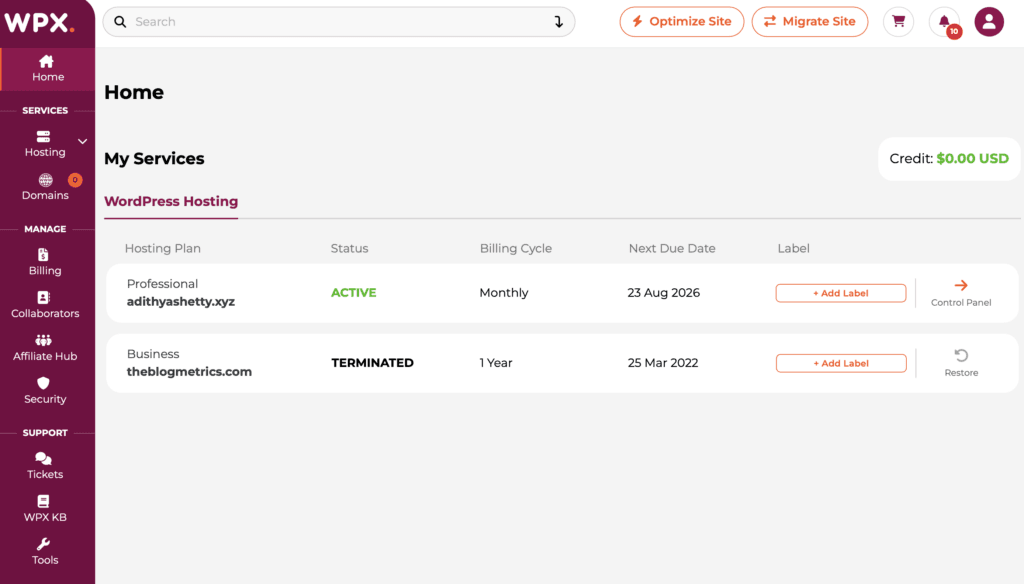Click the adithyashetty.xyz domain name
The height and width of the screenshot is (584, 1024).
(x=181, y=302)
